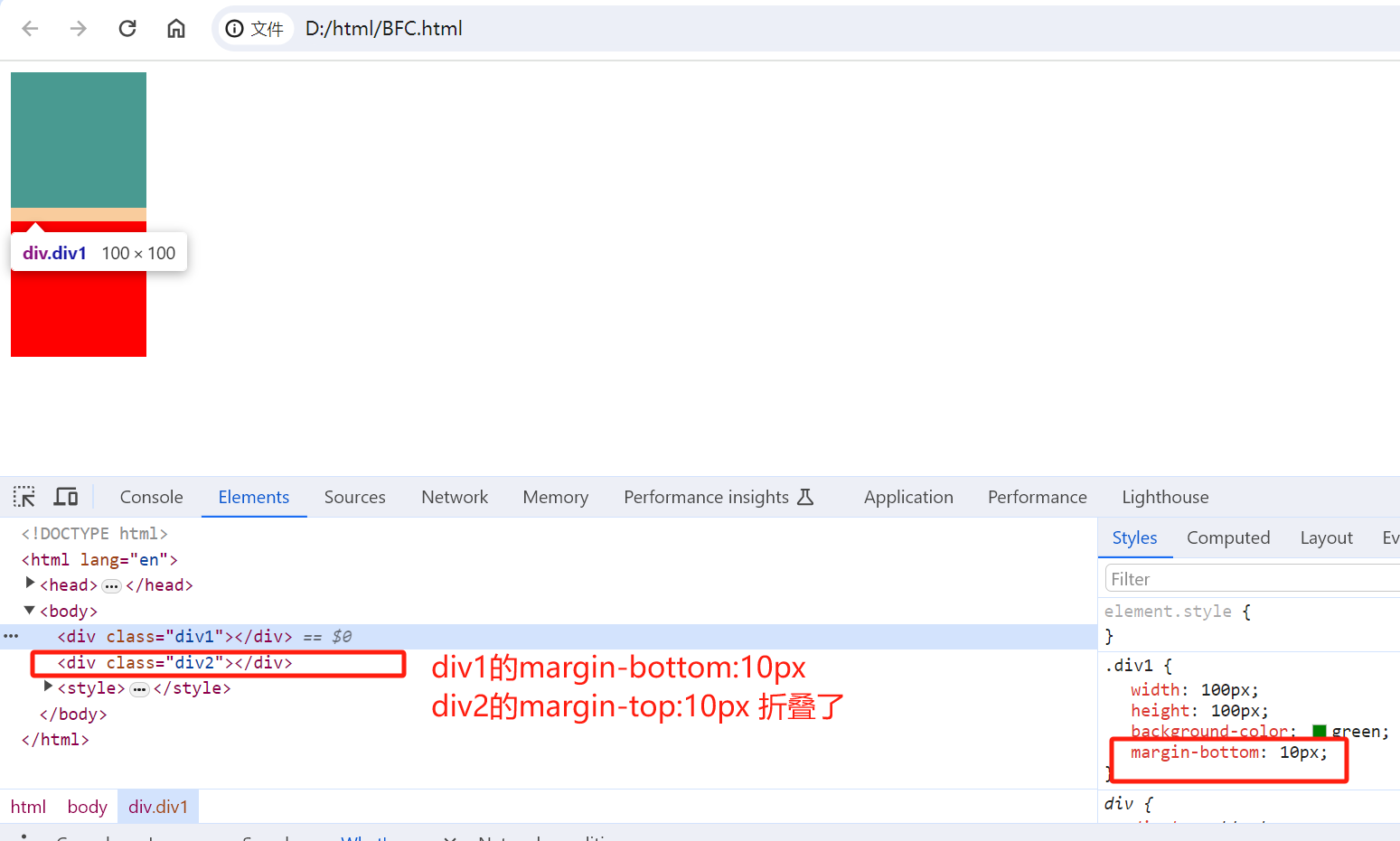This screenshot has height=841, width=1400.
Task: Click body in the DOM breadcrumb
Action: pos(87,807)
